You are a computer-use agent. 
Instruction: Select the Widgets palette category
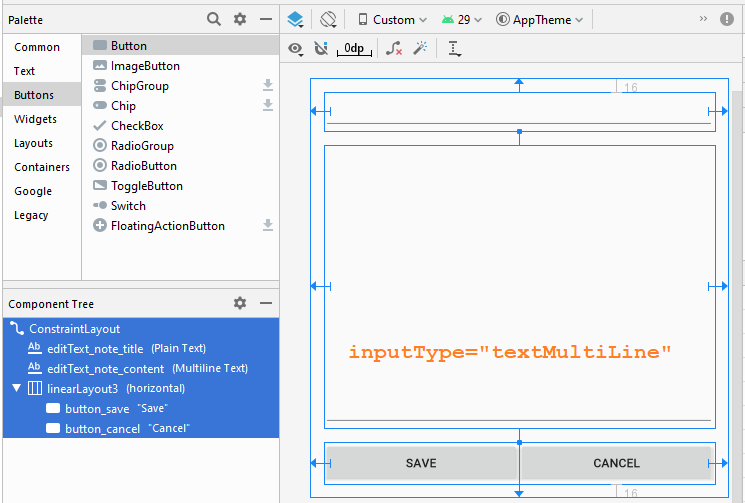tap(42, 119)
